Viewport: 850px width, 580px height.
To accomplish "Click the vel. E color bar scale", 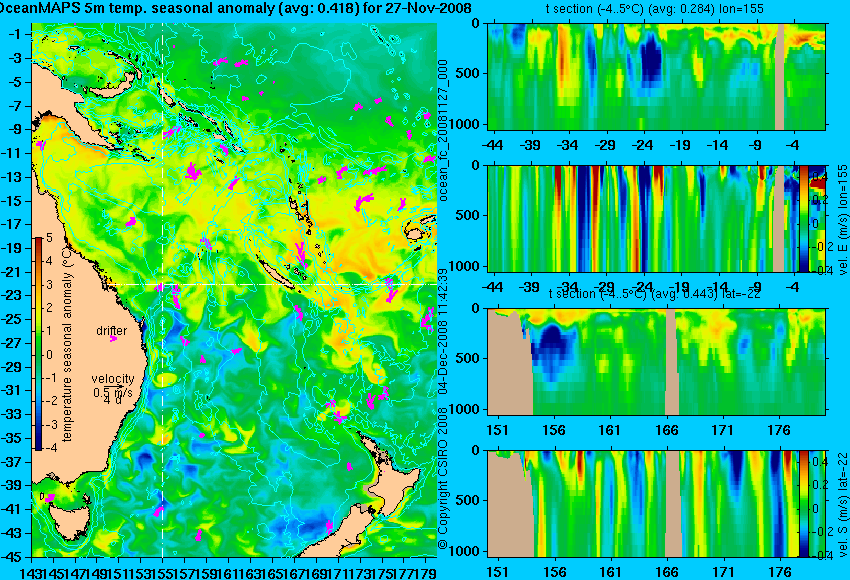I will click(803, 218).
